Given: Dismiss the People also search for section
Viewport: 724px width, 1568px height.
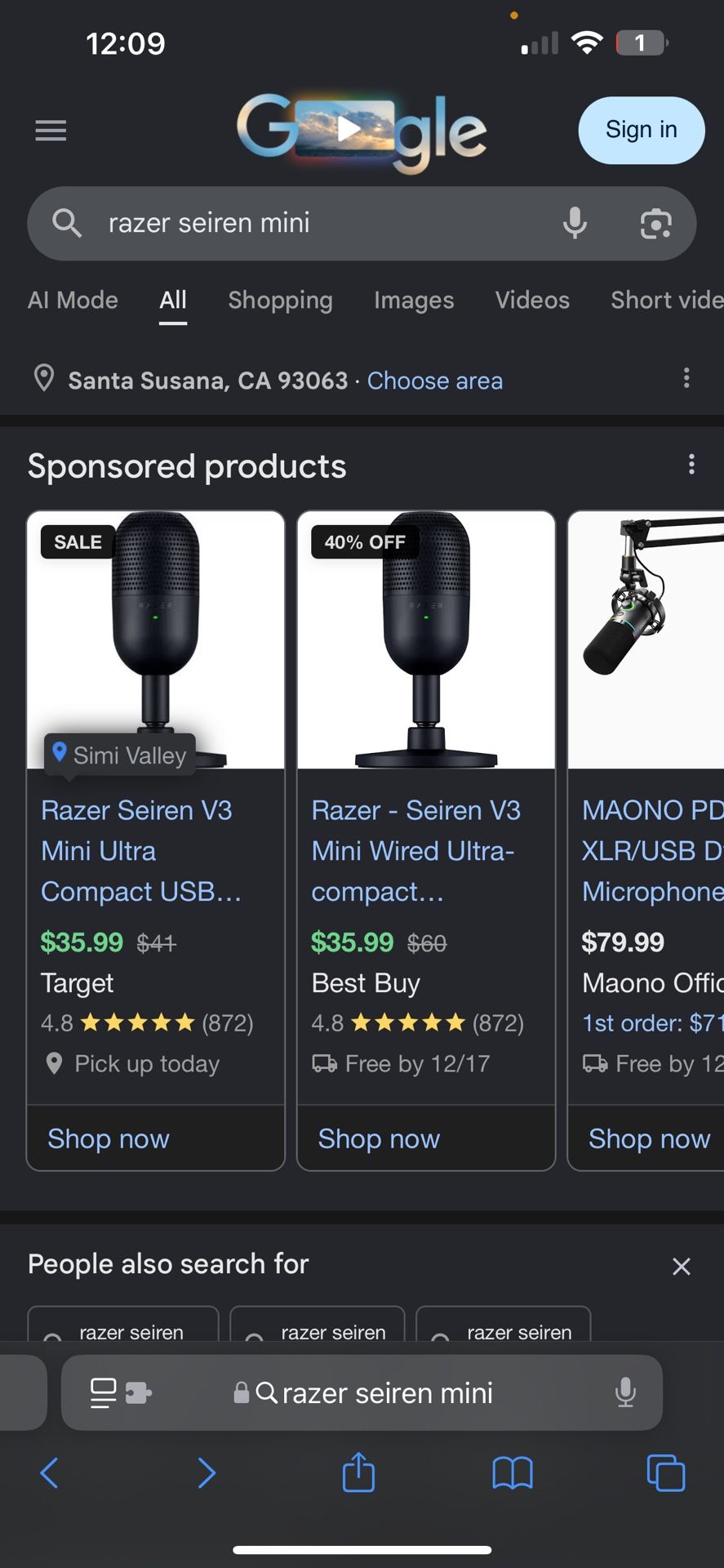Looking at the screenshot, I should click(682, 1266).
